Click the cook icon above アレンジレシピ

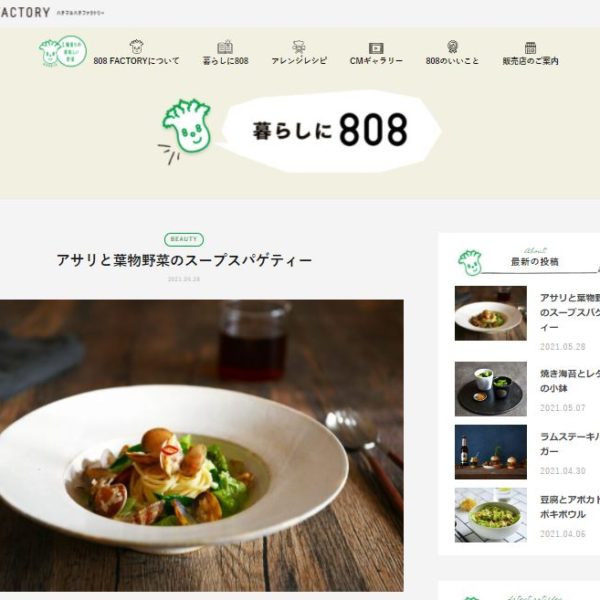298,47
